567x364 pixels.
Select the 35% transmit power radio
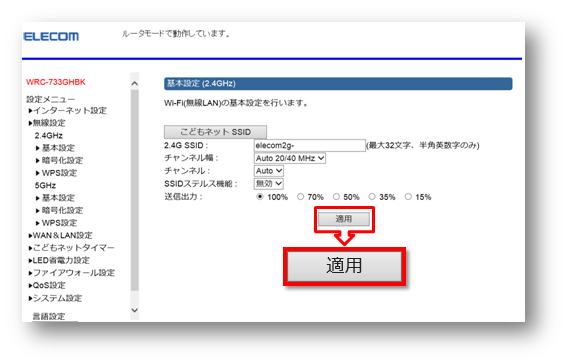[x=372, y=197]
